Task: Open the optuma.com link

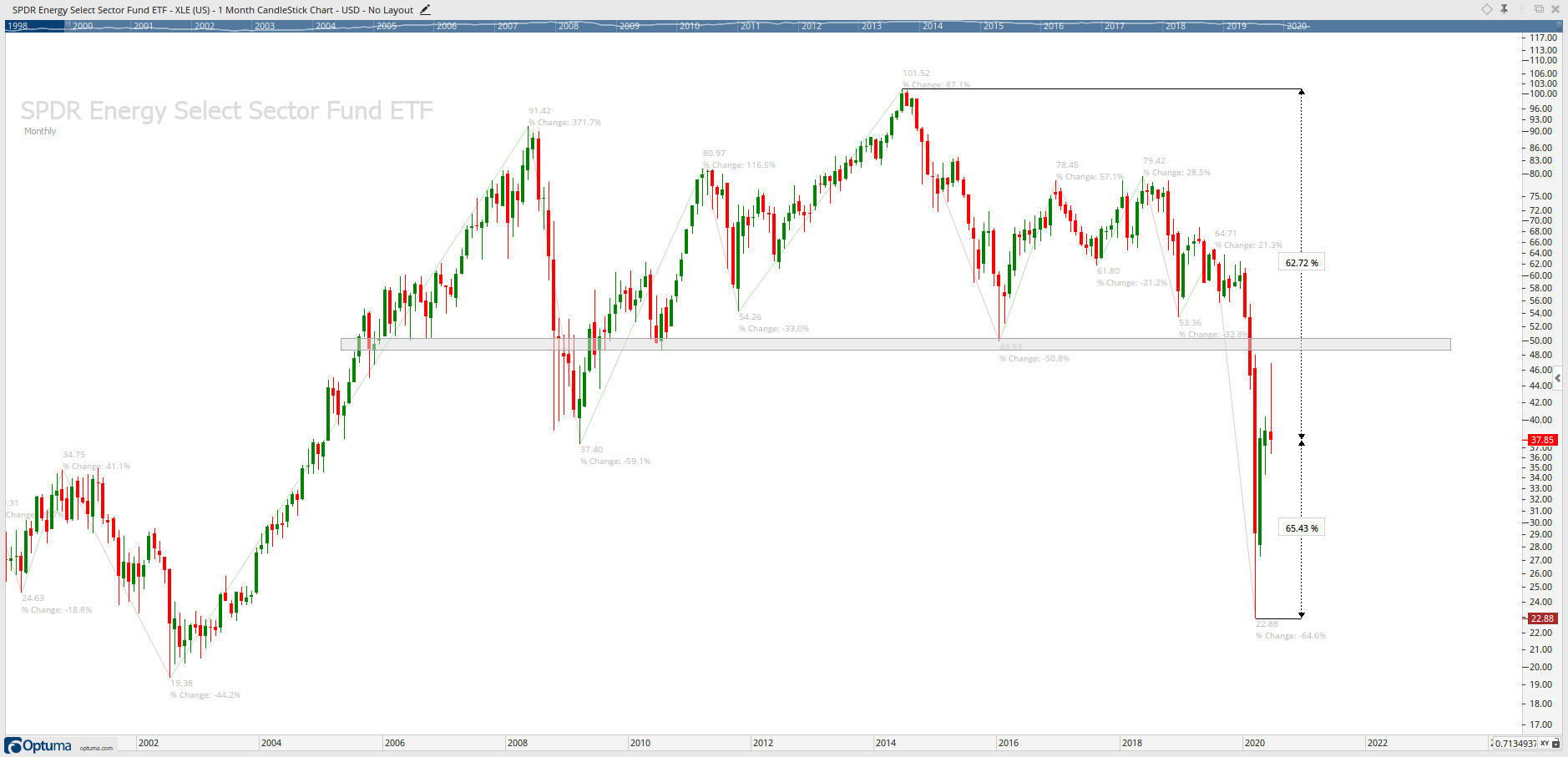Action: click(96, 748)
